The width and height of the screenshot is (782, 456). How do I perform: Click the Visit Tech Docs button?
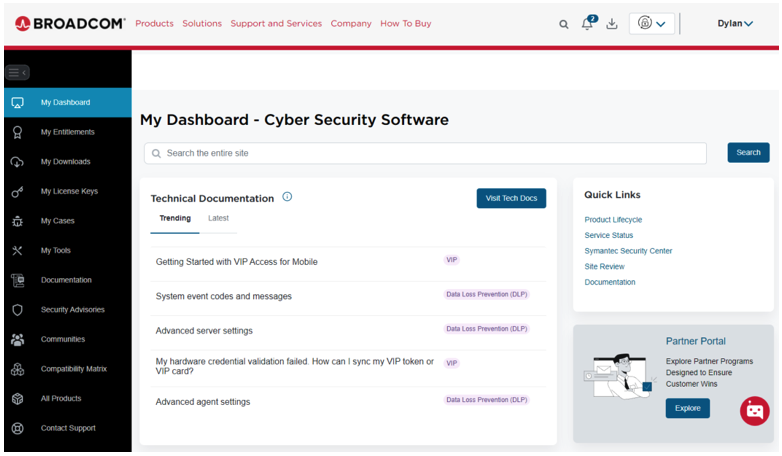[511, 198]
